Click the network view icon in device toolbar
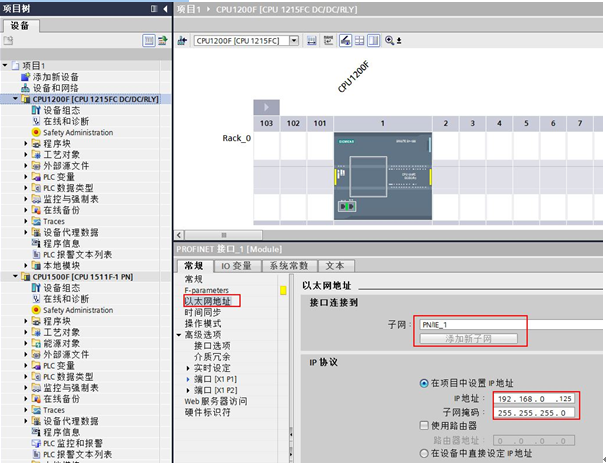 tap(182, 41)
